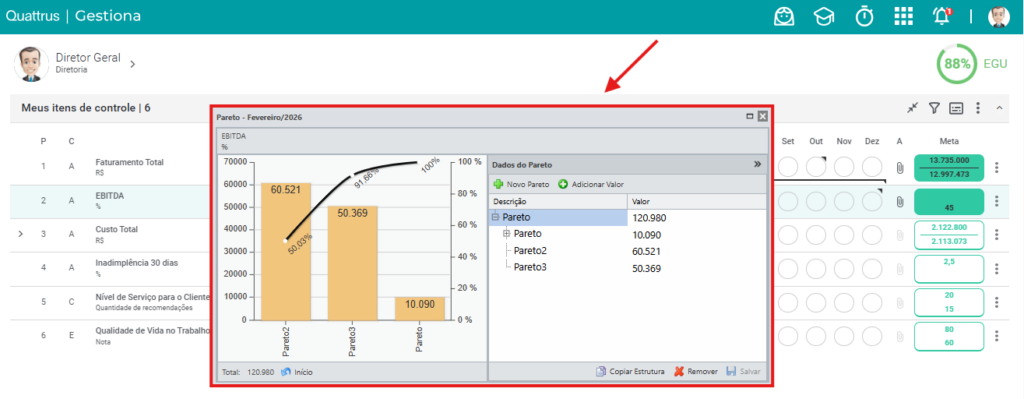This screenshot has height=399, width=1024.
Task: Select the Pareto2 value 60.521 cell
Action: [x=697, y=251]
